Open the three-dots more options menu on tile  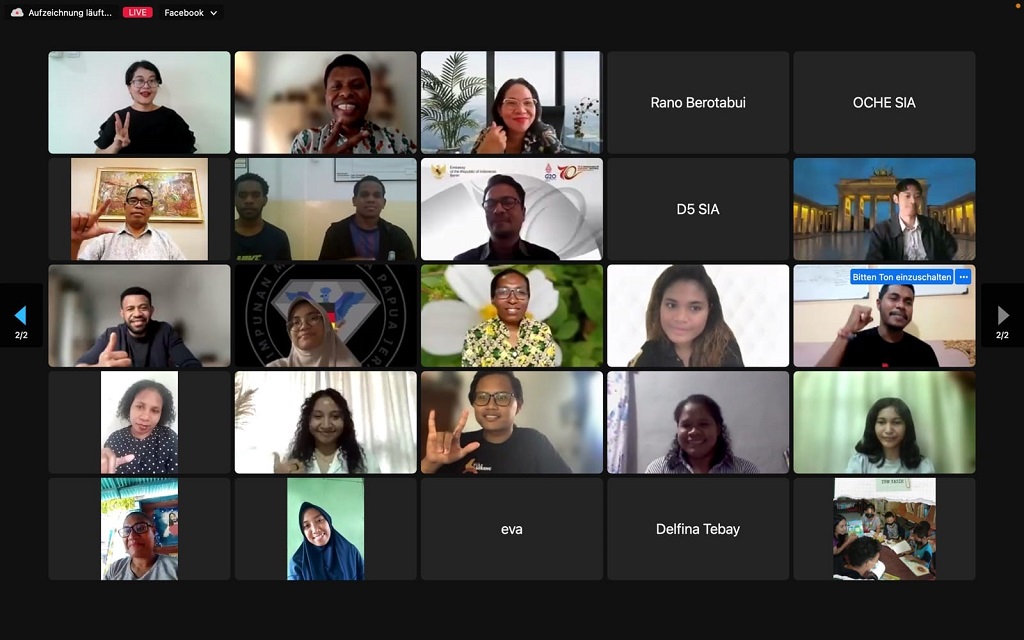(963, 277)
